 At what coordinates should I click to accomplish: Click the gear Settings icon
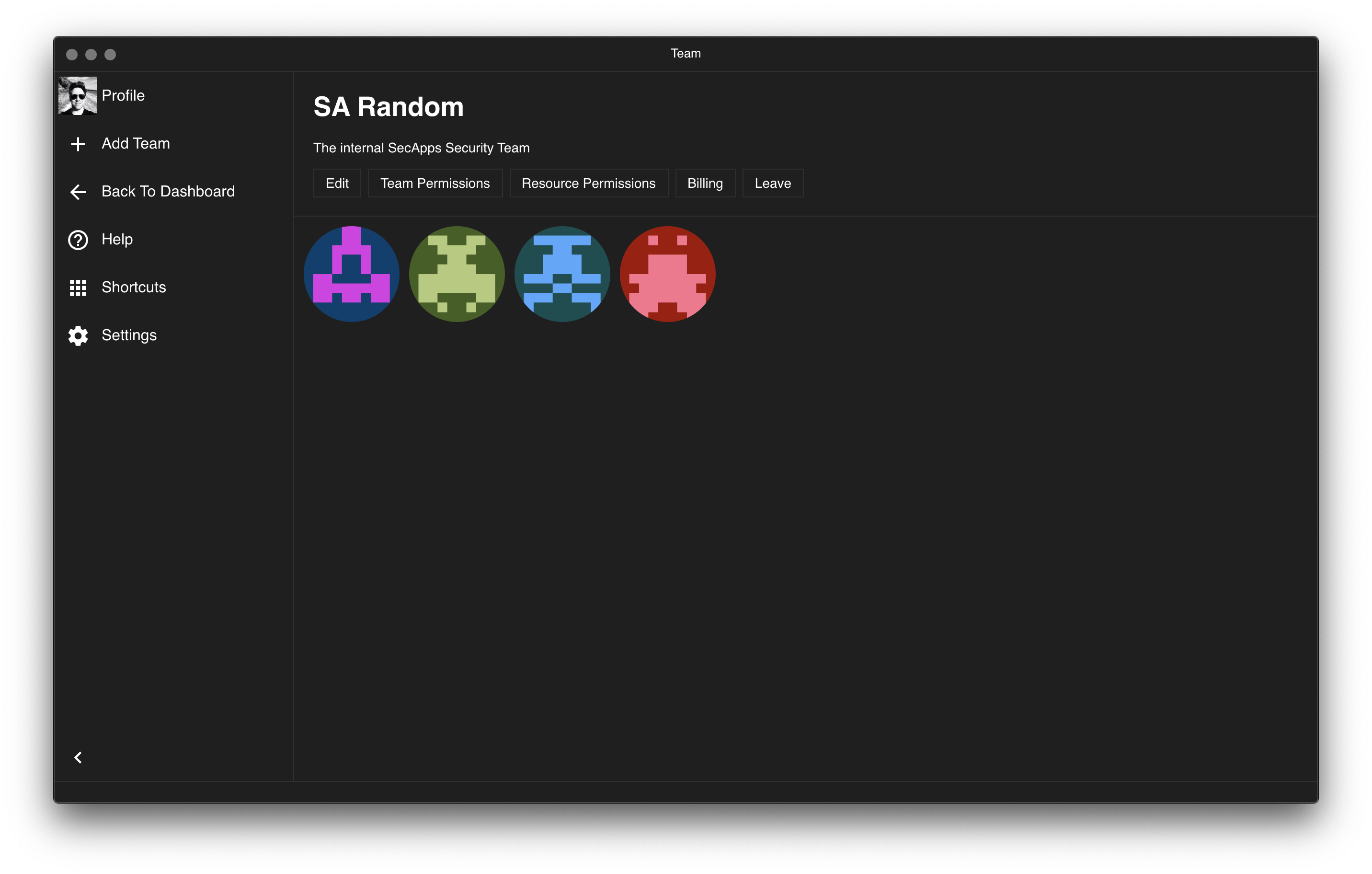coord(78,335)
